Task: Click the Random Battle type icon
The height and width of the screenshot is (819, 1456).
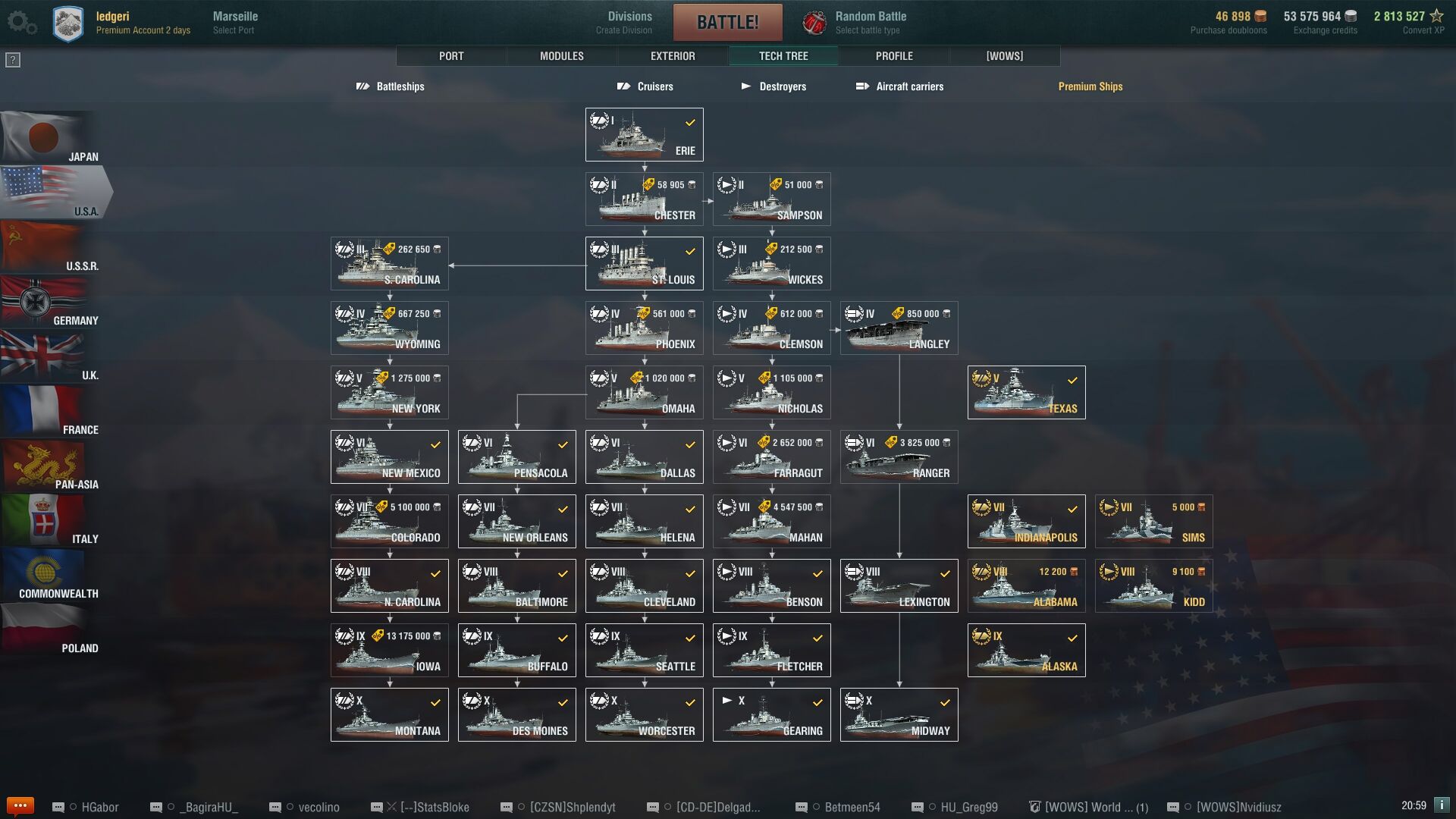Action: pyautogui.click(x=814, y=23)
